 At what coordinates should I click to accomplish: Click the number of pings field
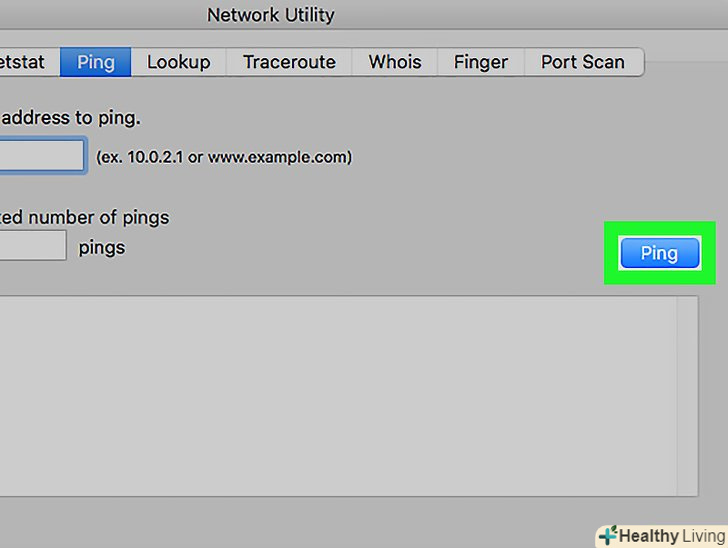(30, 246)
